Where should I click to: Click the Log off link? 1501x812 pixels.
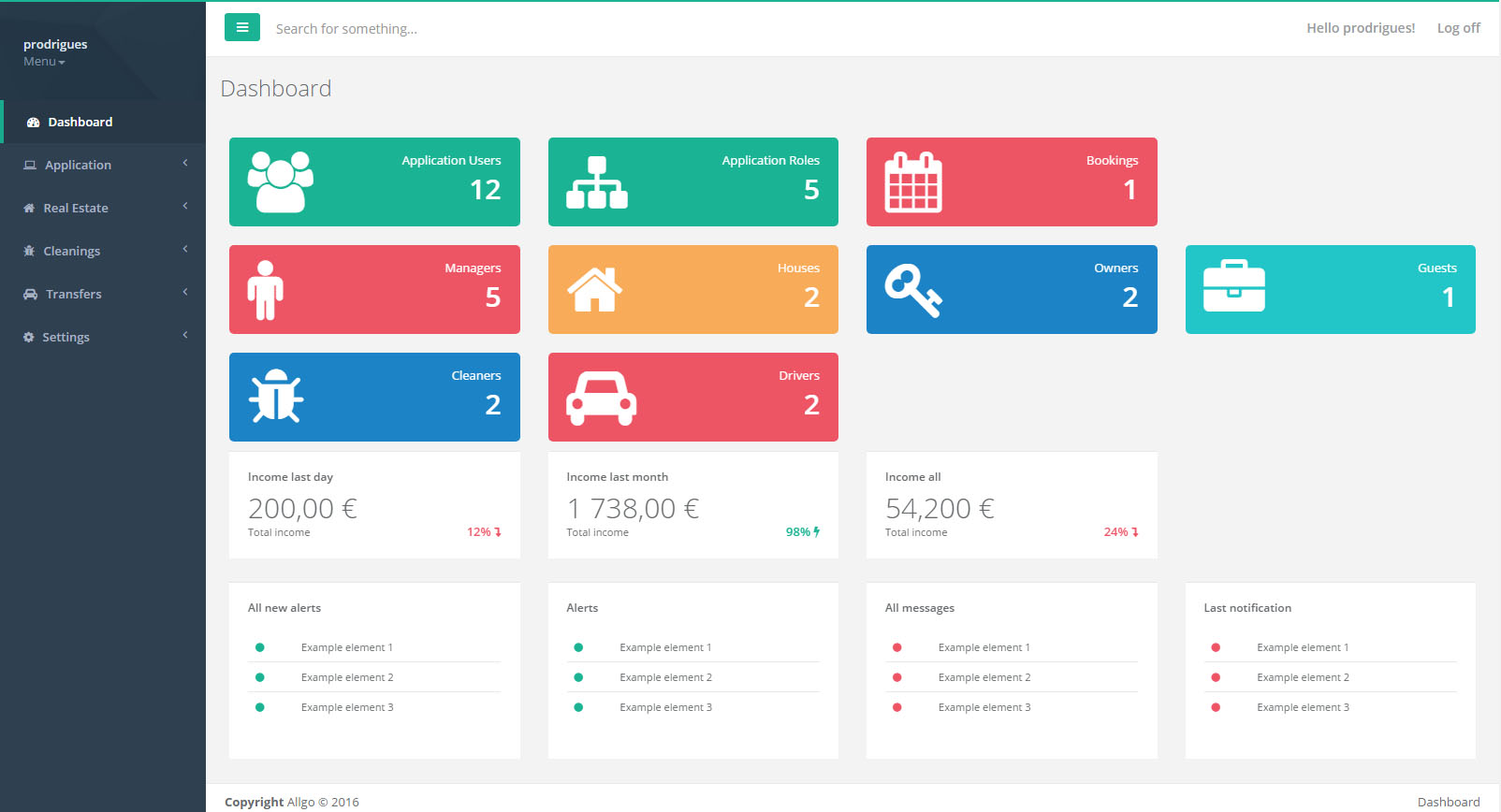(x=1458, y=28)
